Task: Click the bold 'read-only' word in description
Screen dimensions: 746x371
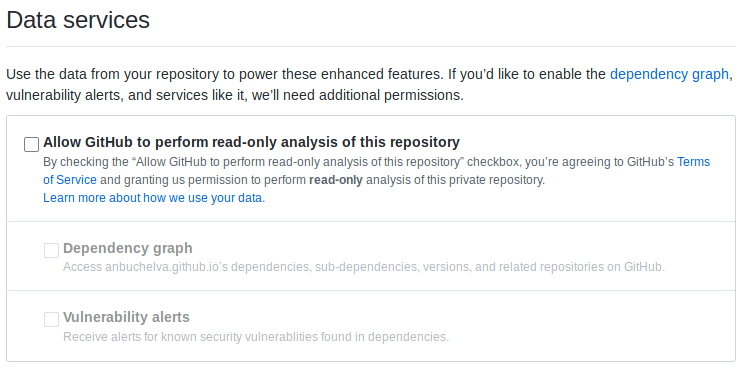Action: (x=335, y=180)
